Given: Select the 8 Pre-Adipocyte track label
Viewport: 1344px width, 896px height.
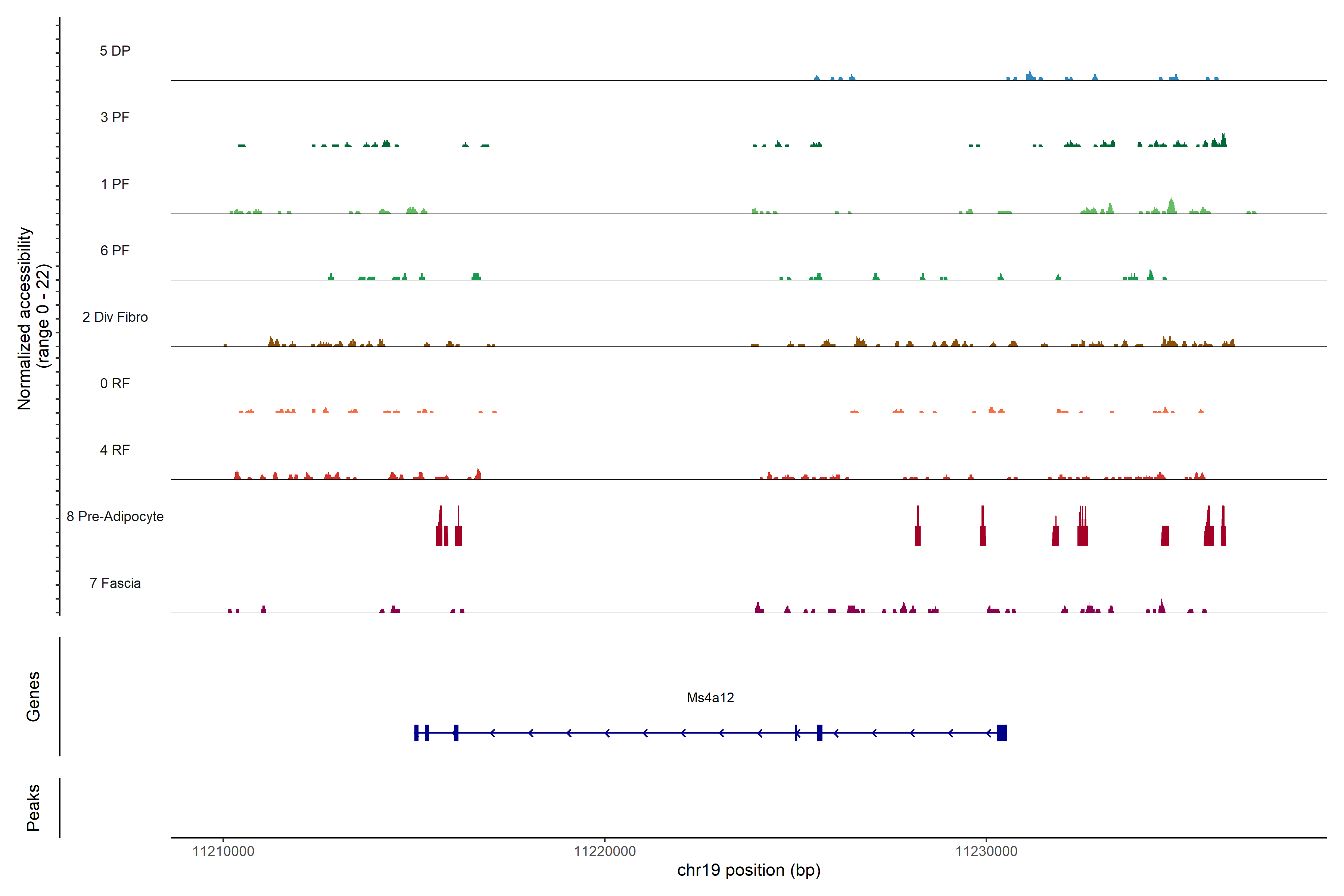Looking at the screenshot, I should pyautogui.click(x=115, y=517).
